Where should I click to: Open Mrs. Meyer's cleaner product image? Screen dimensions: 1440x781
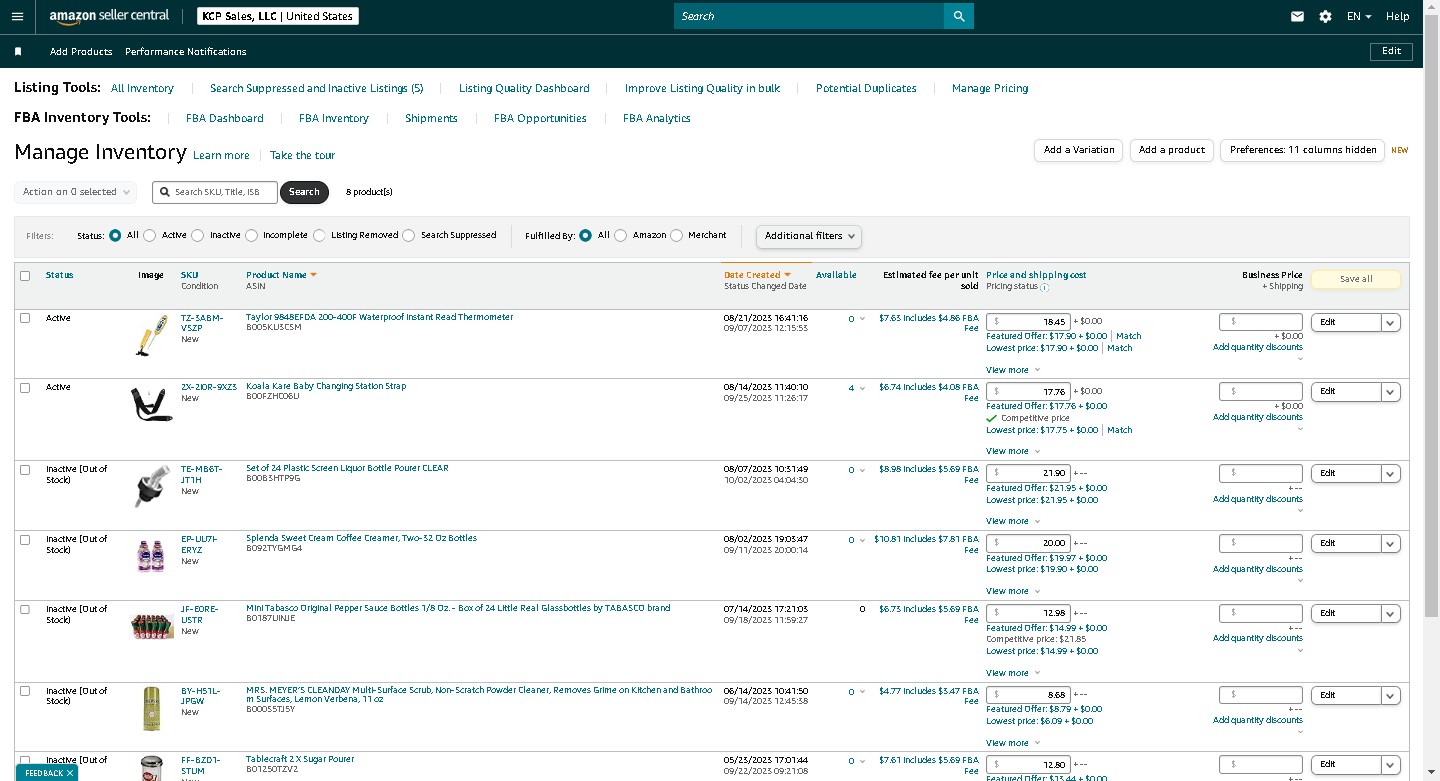click(x=152, y=709)
